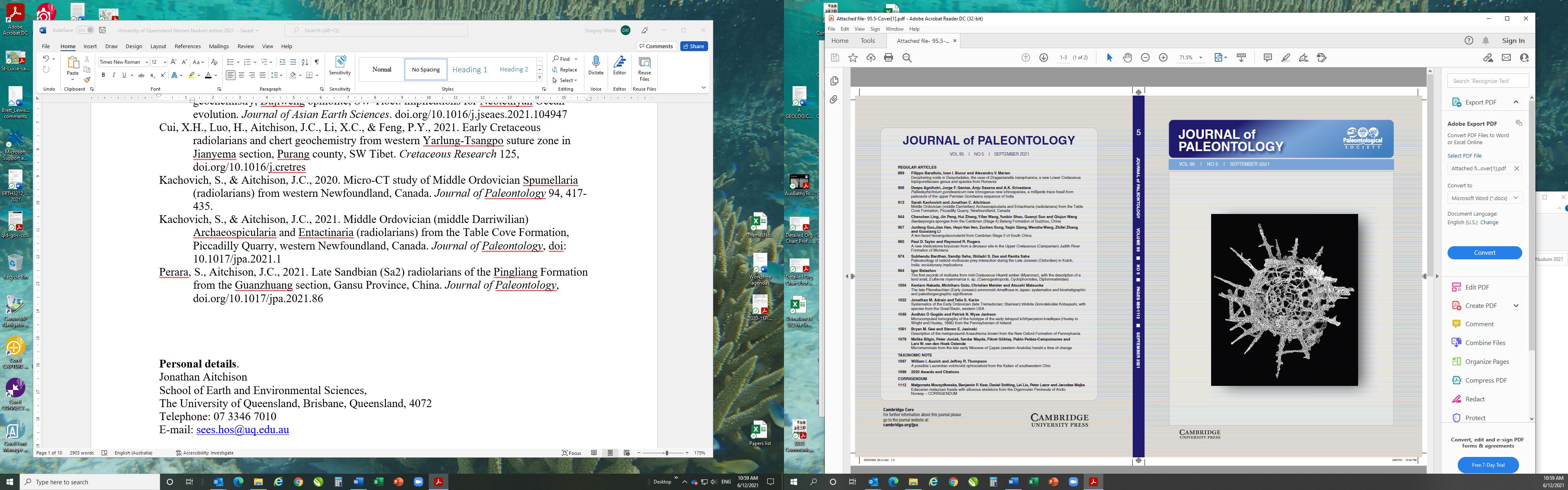Click the sees.hos@uq.edu.au email link
The width and height of the screenshot is (1568, 490).
pyautogui.click(x=242, y=430)
